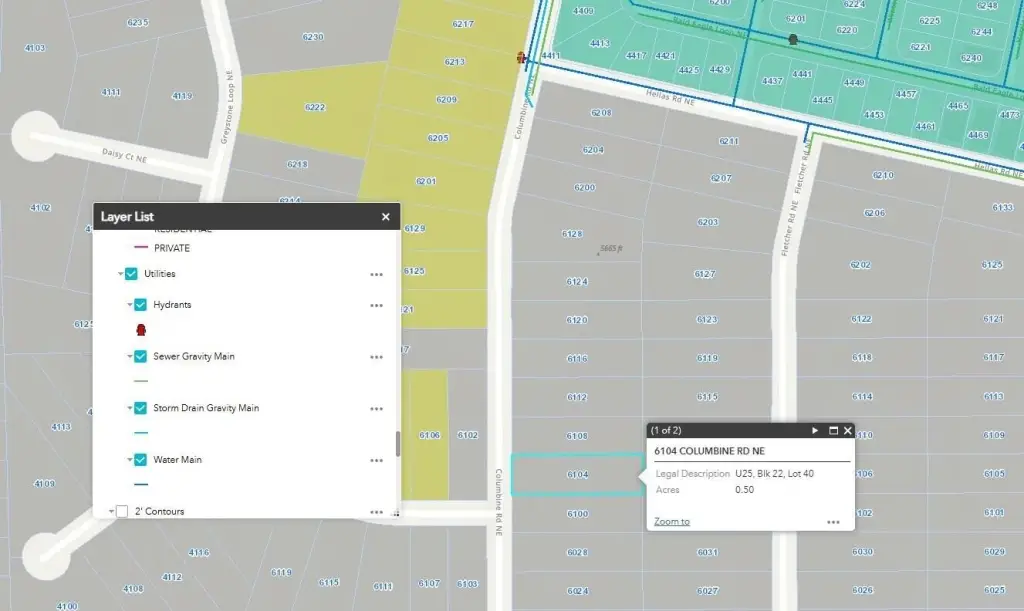1024x611 pixels.
Task: Show next feature in popup
Action: point(815,431)
